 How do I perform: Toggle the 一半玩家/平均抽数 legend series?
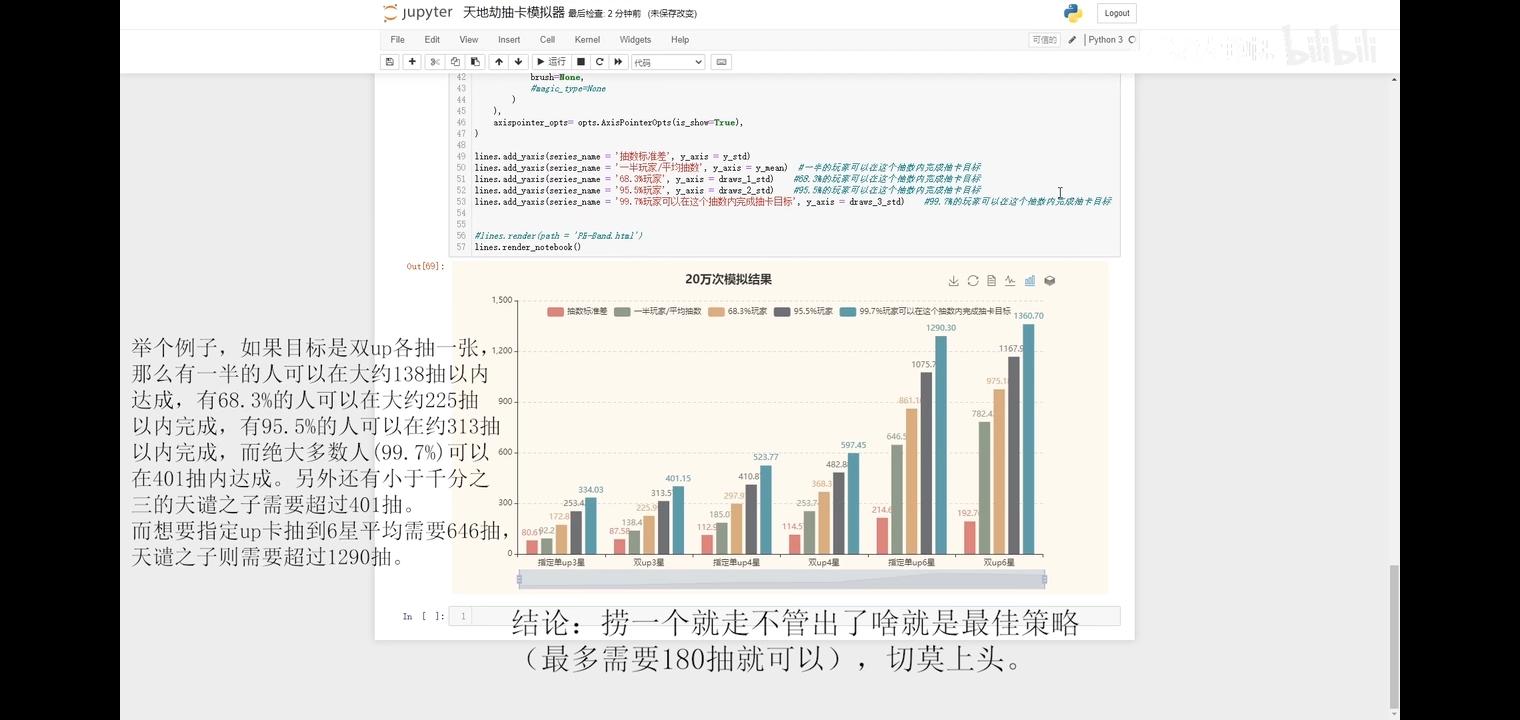(658, 311)
